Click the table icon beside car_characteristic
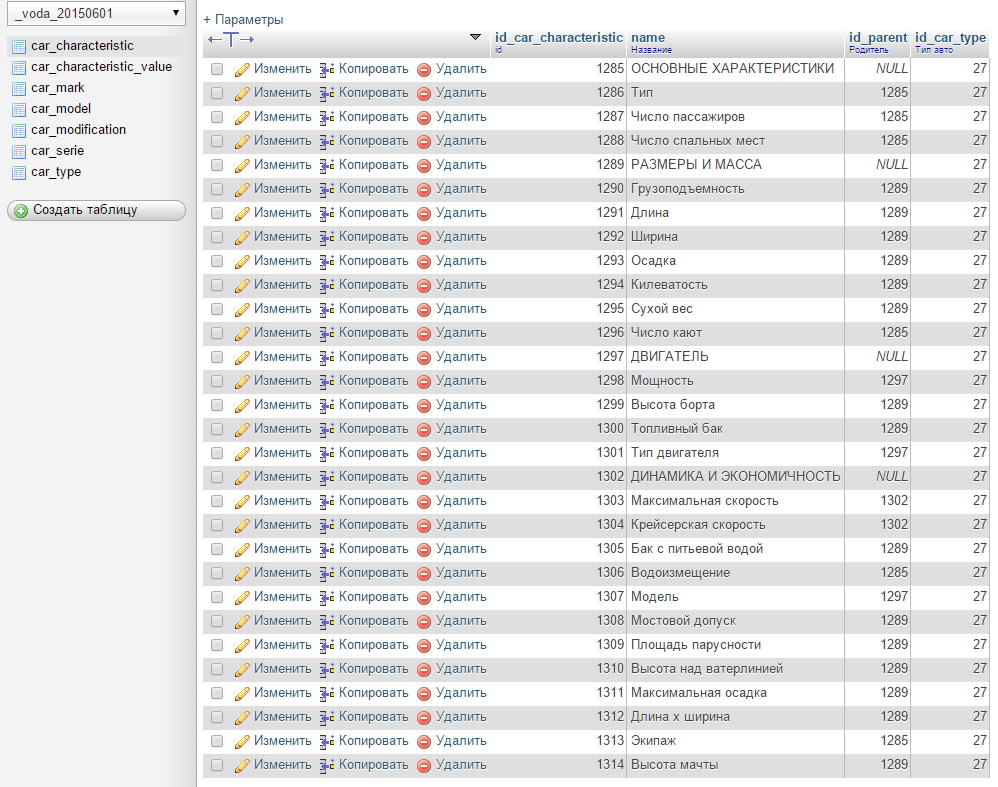Screen dimensions: 998x787 20,46
